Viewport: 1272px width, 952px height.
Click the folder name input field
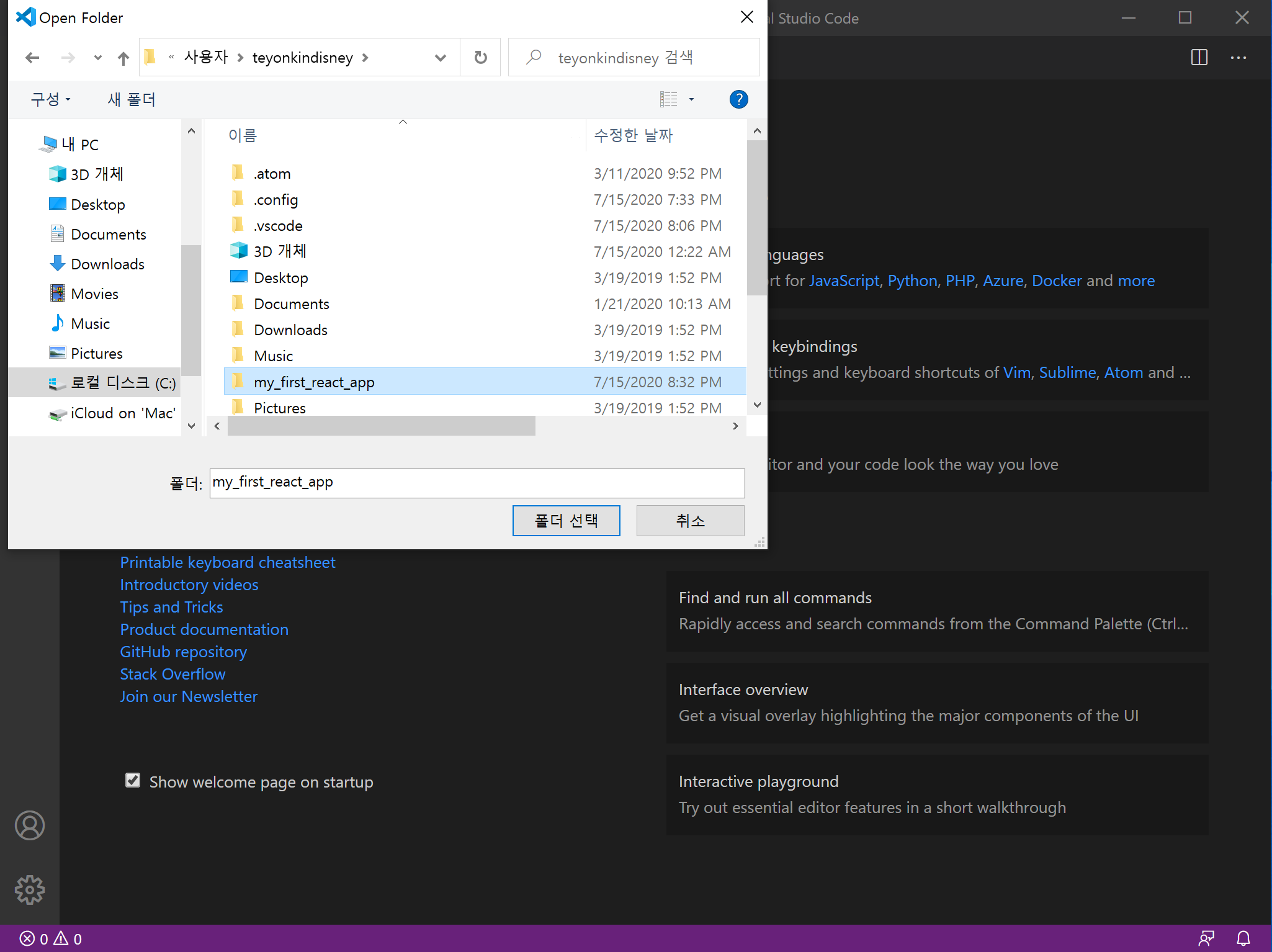tap(477, 481)
